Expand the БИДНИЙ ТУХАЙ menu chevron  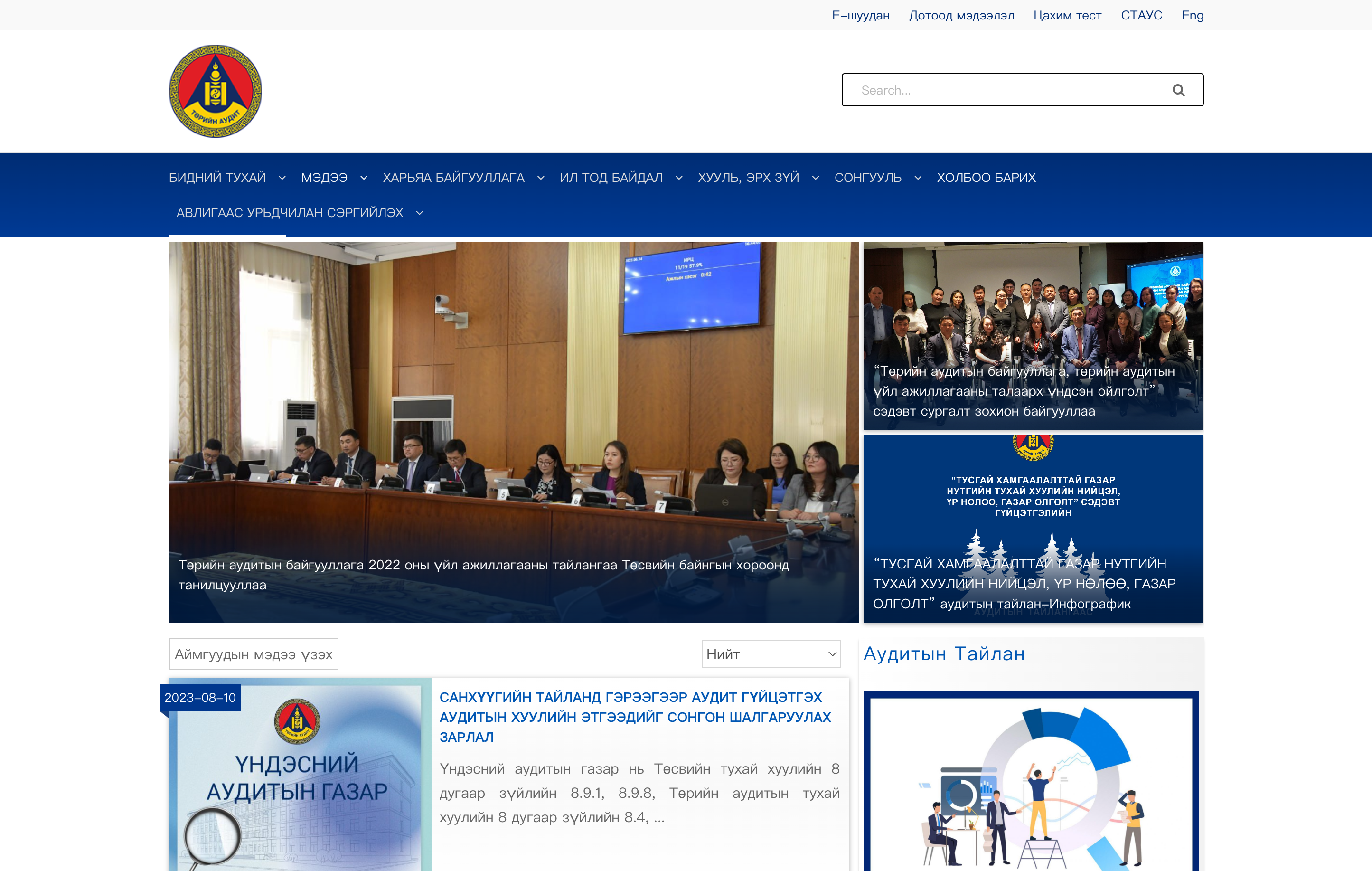tap(282, 178)
